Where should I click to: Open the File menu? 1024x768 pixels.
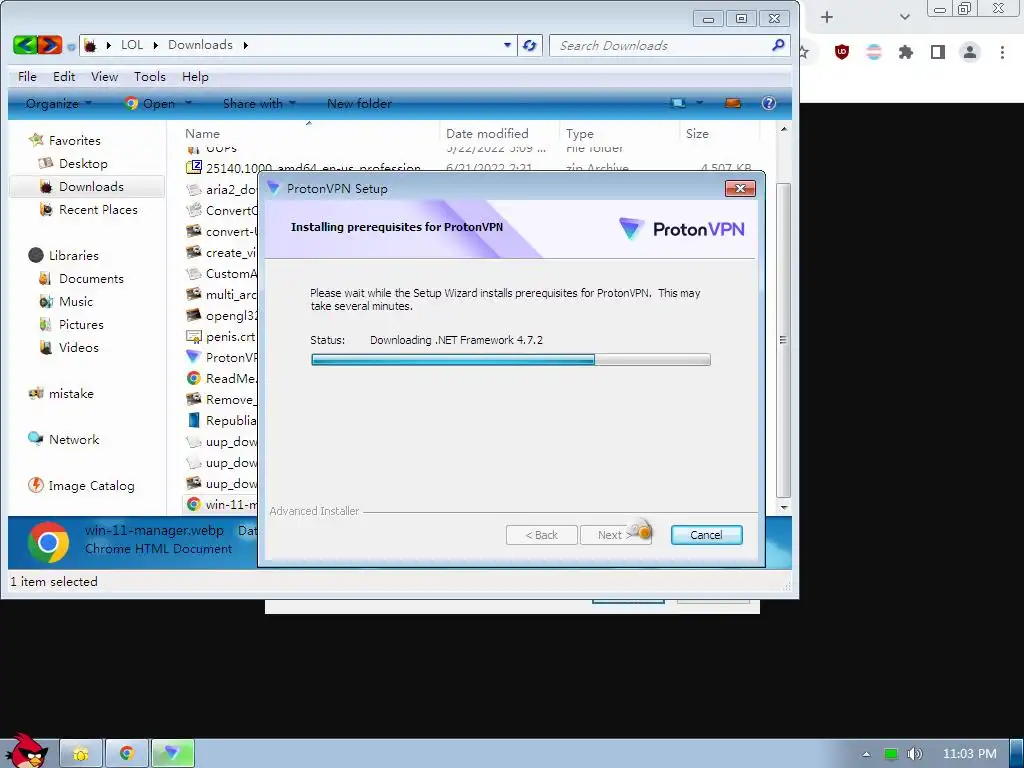tap(27, 76)
